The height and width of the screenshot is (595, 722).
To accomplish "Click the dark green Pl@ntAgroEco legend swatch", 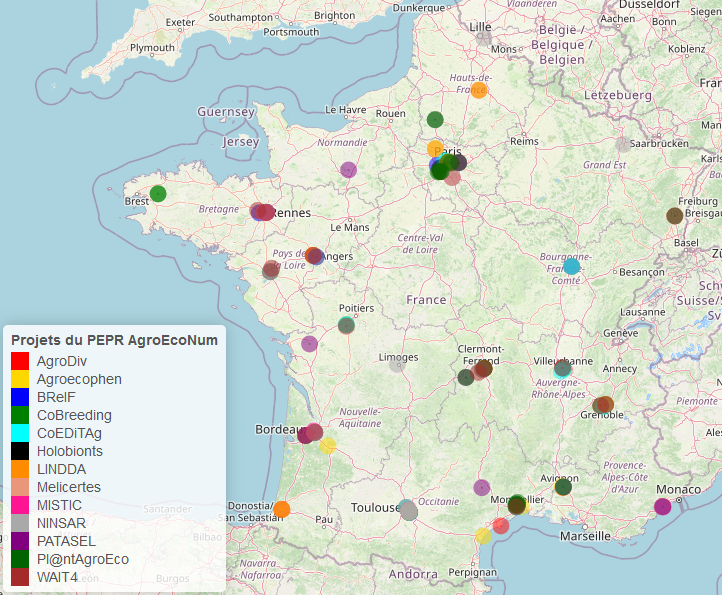I will click(20, 559).
